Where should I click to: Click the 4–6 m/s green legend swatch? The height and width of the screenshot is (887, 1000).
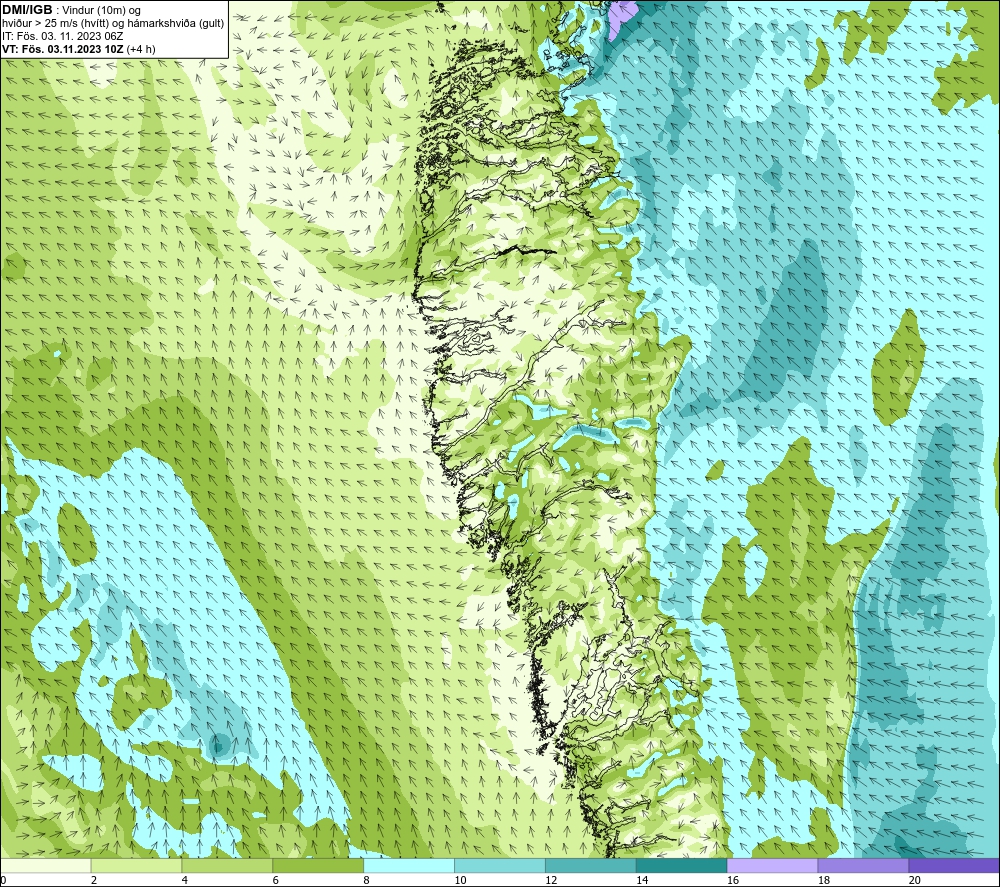tap(227, 865)
